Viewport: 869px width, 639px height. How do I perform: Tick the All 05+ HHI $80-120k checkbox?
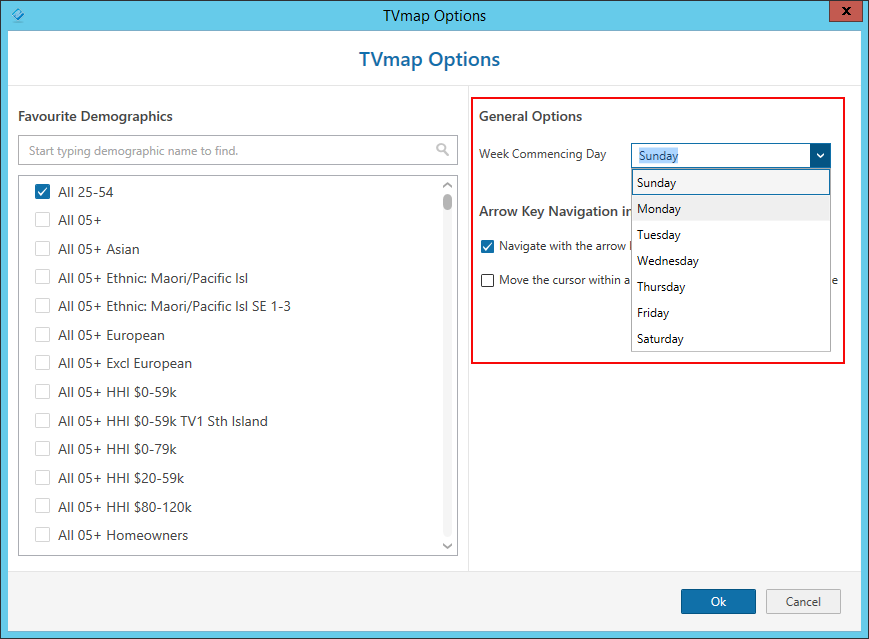coord(42,507)
